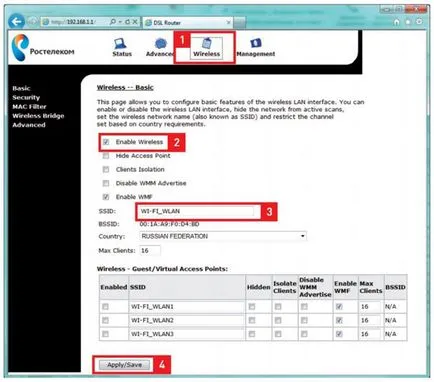Viewport: 434px width, 382px height.
Task: Open Basic in the left sidebar
Action: pos(21,88)
